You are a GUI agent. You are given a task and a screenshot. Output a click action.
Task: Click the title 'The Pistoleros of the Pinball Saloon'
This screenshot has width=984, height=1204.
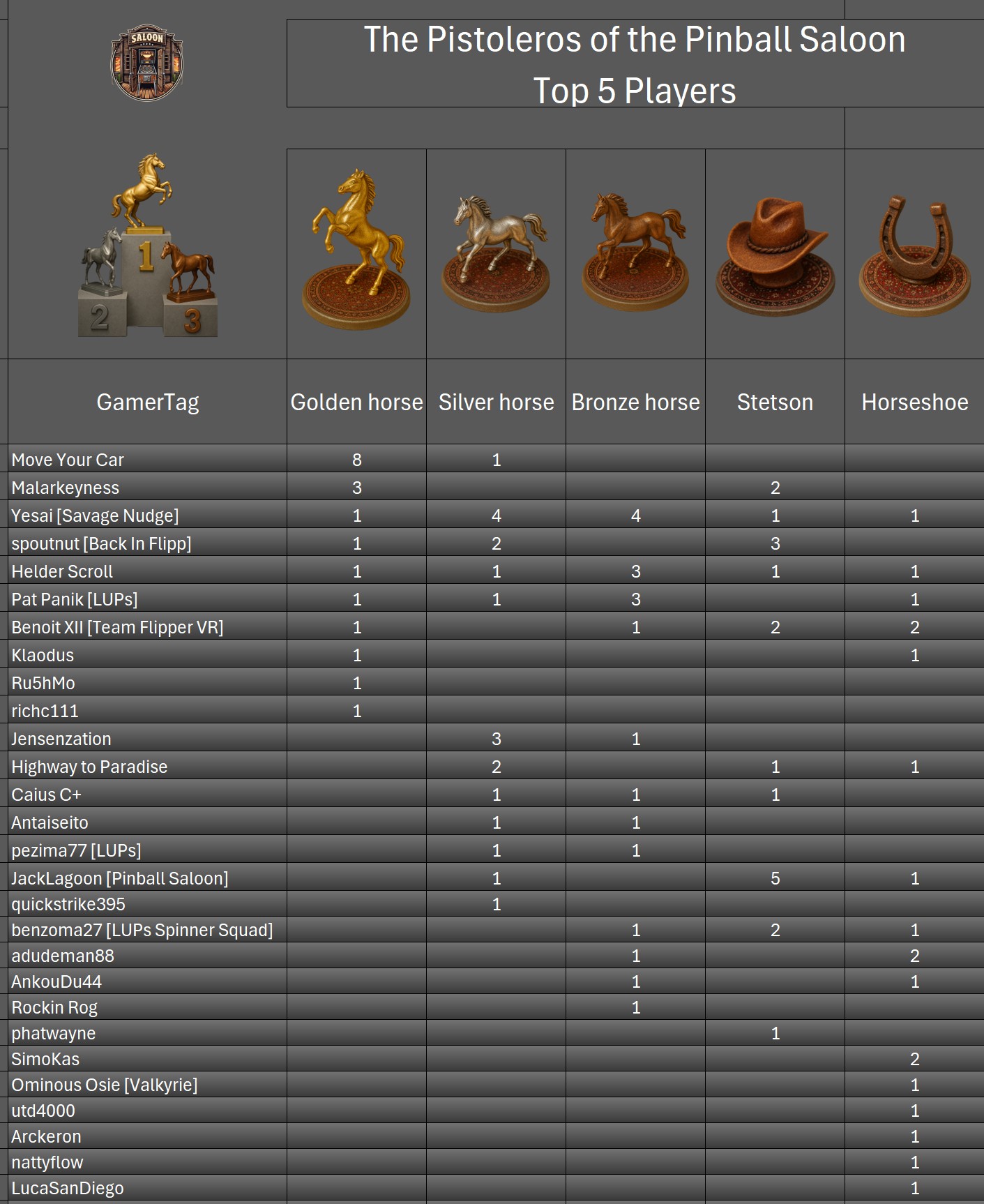(x=634, y=40)
